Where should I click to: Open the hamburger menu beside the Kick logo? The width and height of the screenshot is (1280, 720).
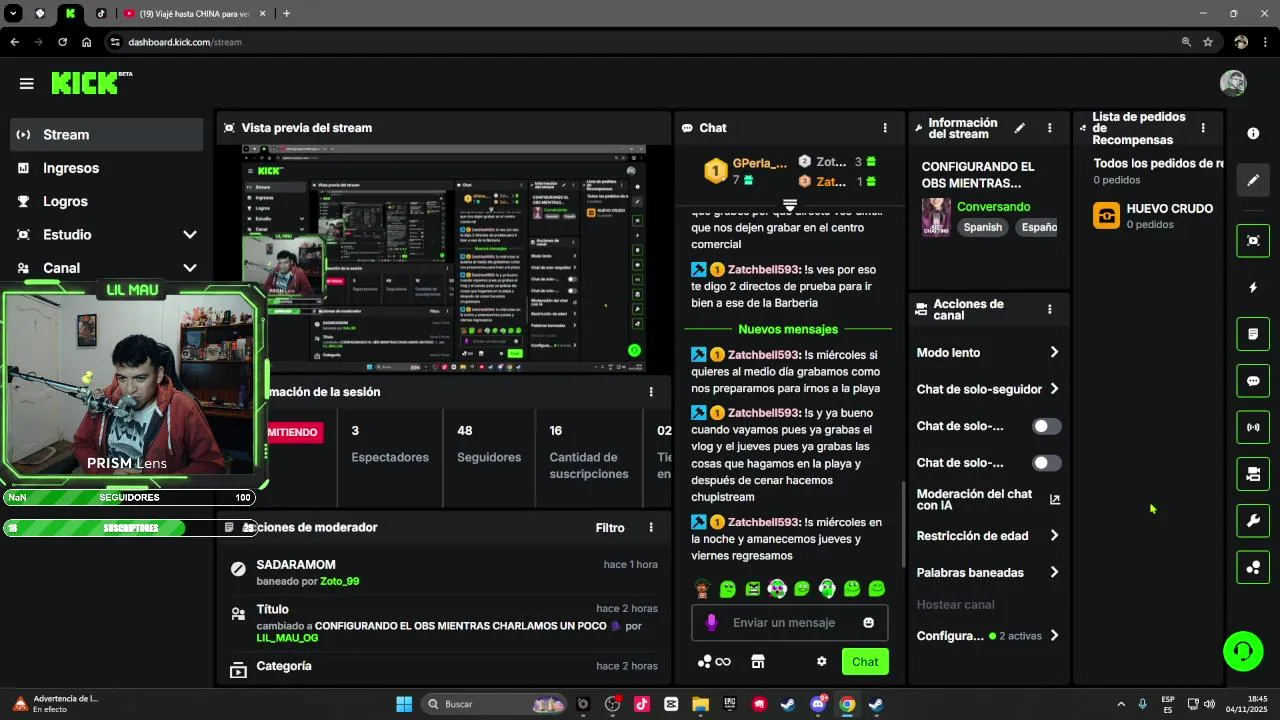coord(27,84)
